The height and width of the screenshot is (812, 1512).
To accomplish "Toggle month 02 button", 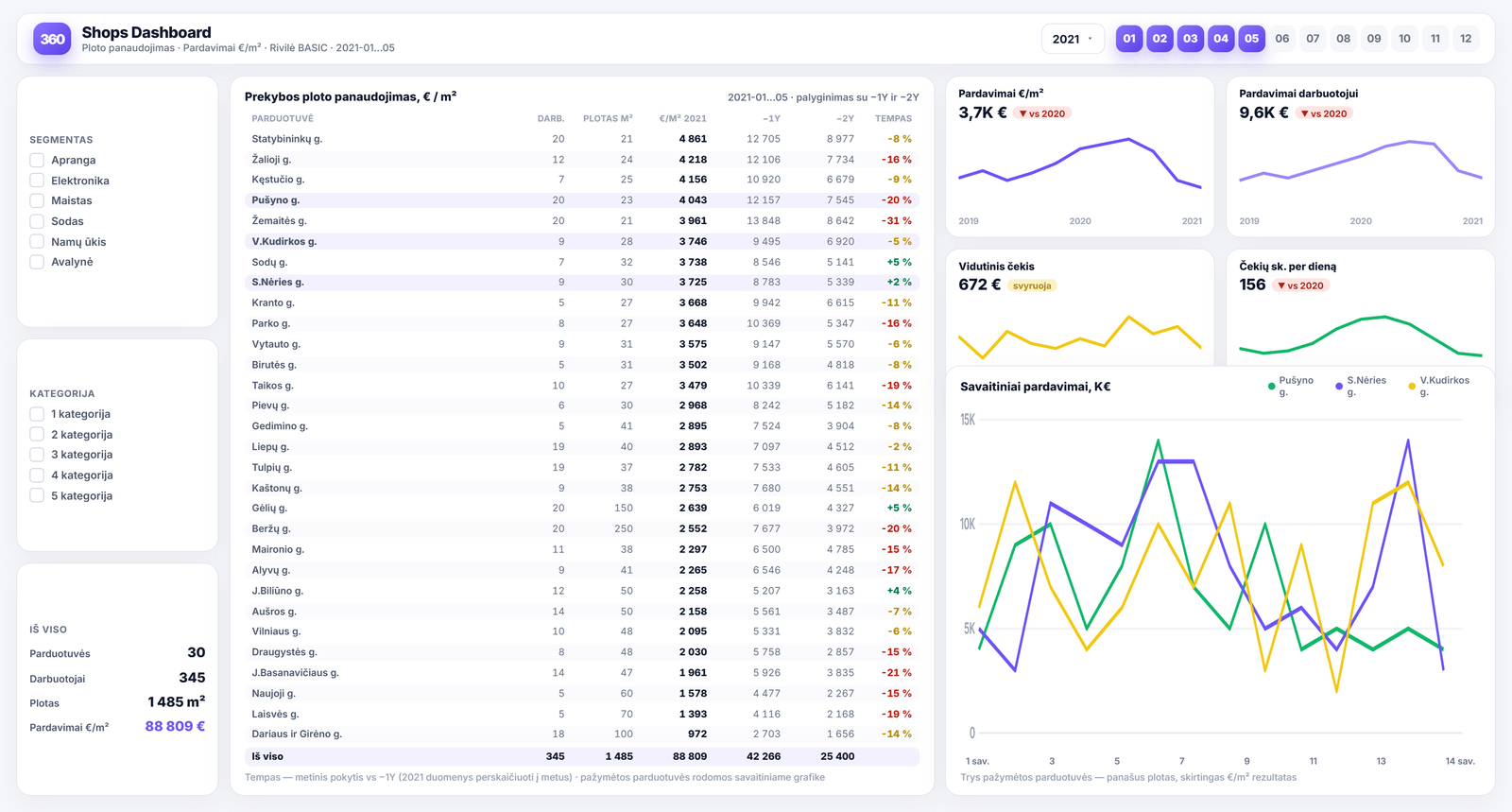I will click(x=1160, y=39).
